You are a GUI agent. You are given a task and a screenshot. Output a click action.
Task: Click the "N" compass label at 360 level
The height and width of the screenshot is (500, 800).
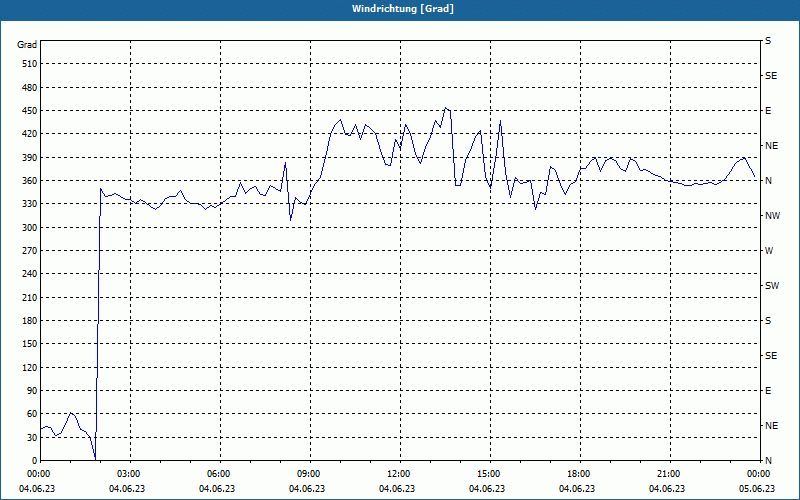tap(769, 181)
